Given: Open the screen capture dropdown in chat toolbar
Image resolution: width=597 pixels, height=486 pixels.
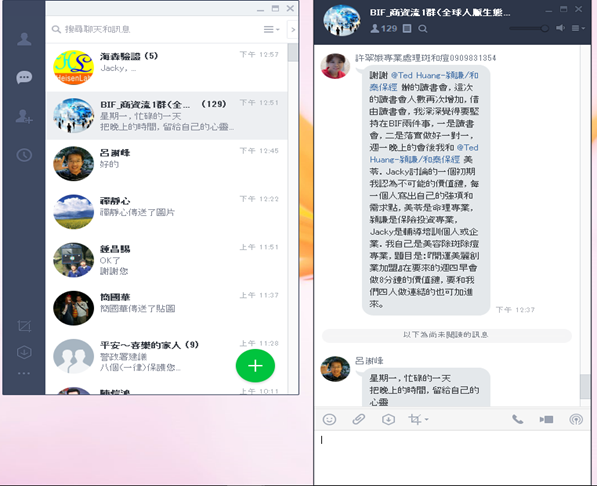Looking at the screenshot, I should point(418,419).
